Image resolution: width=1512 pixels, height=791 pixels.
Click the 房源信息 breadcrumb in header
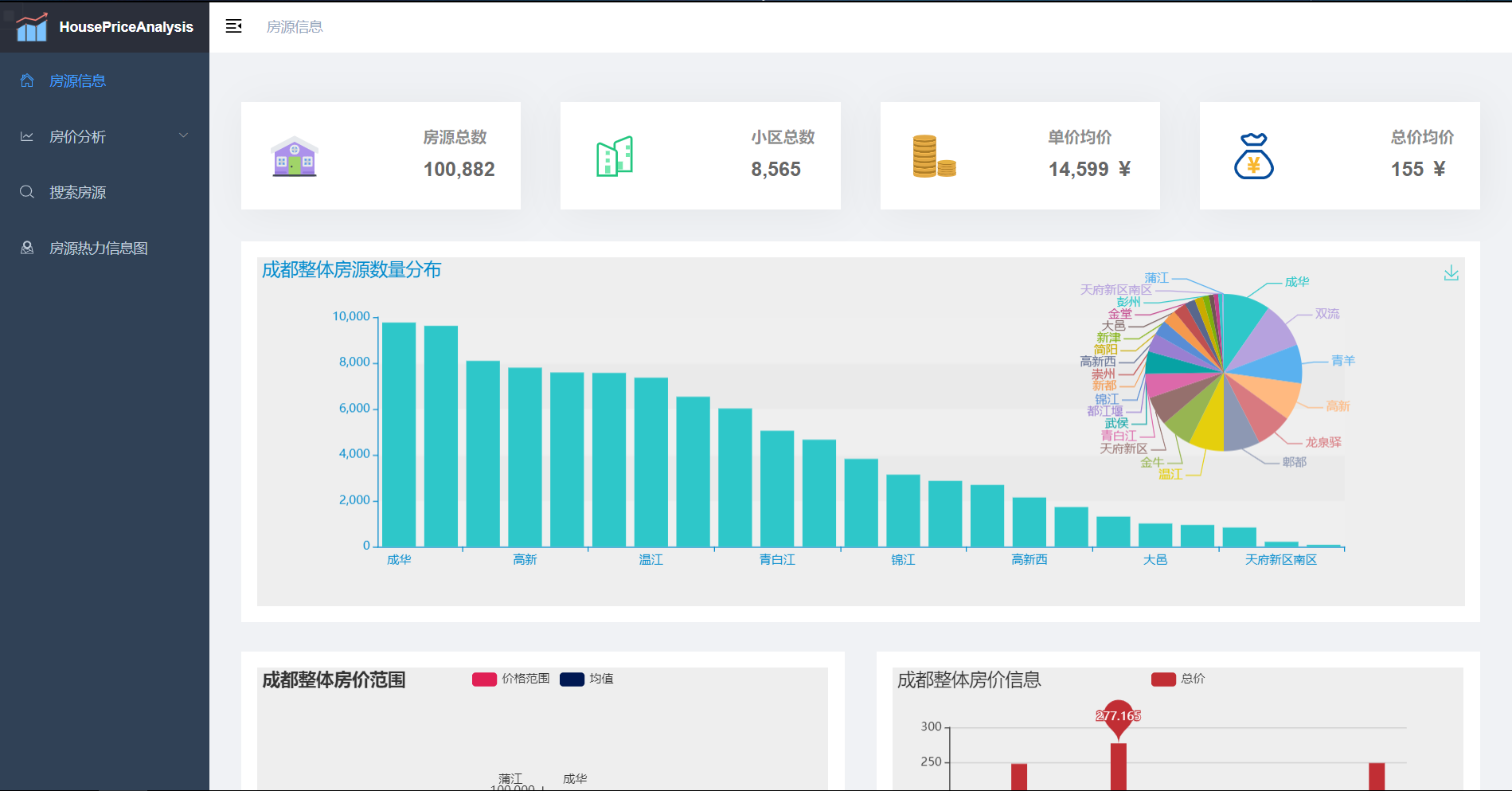295,27
